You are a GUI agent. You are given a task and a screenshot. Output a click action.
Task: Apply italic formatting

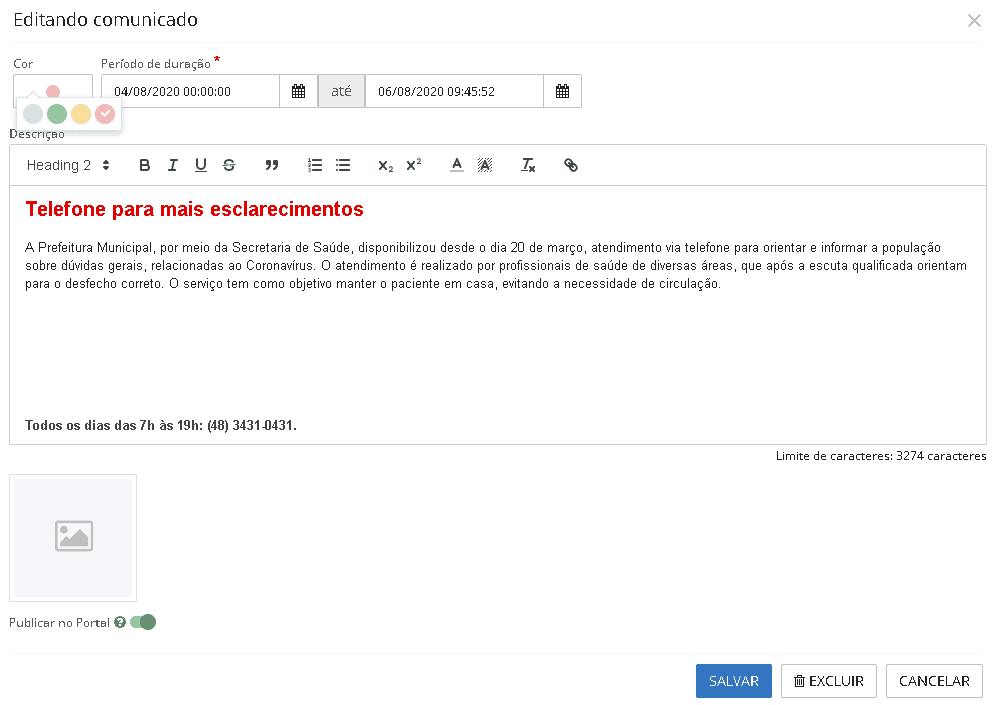172,165
